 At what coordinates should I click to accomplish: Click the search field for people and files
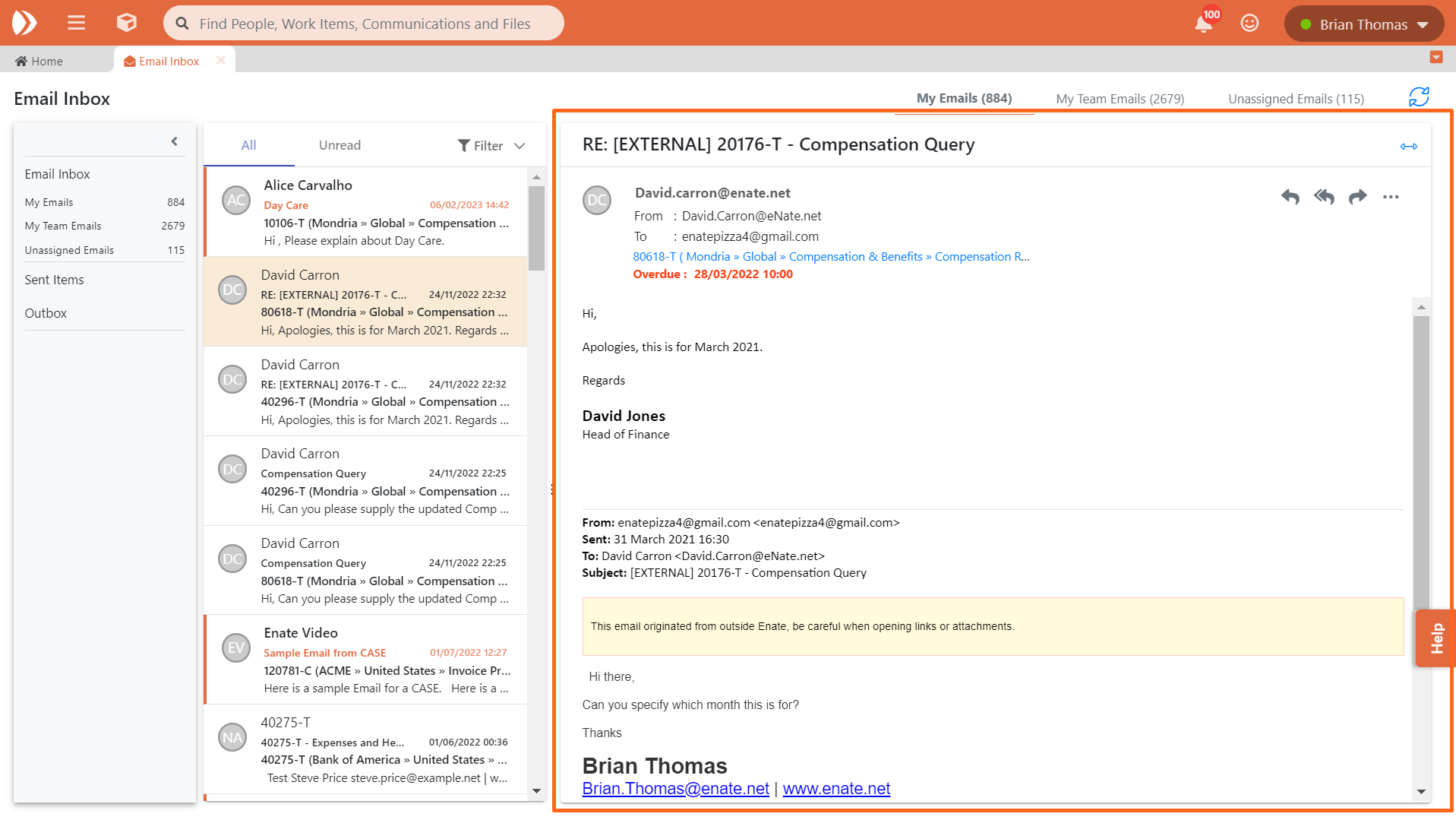(365, 24)
